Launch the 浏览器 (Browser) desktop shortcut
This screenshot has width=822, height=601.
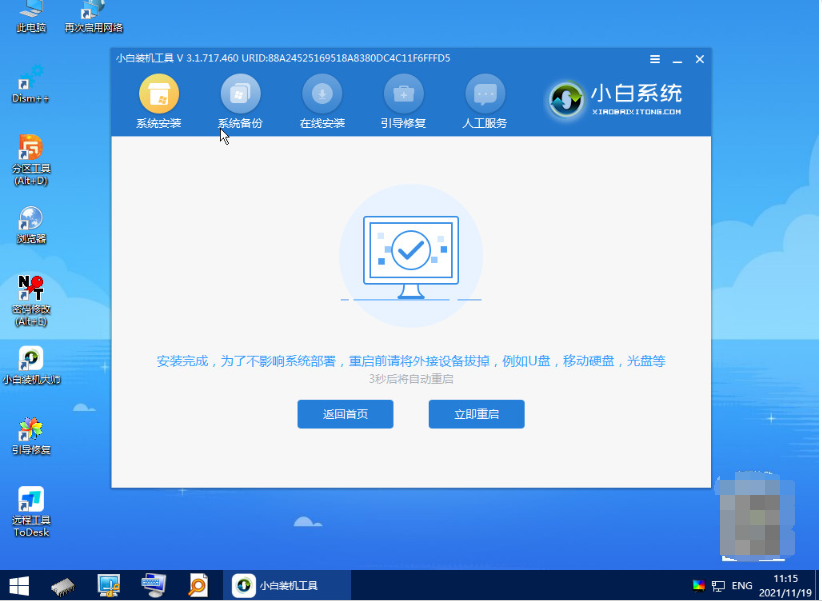[30, 225]
